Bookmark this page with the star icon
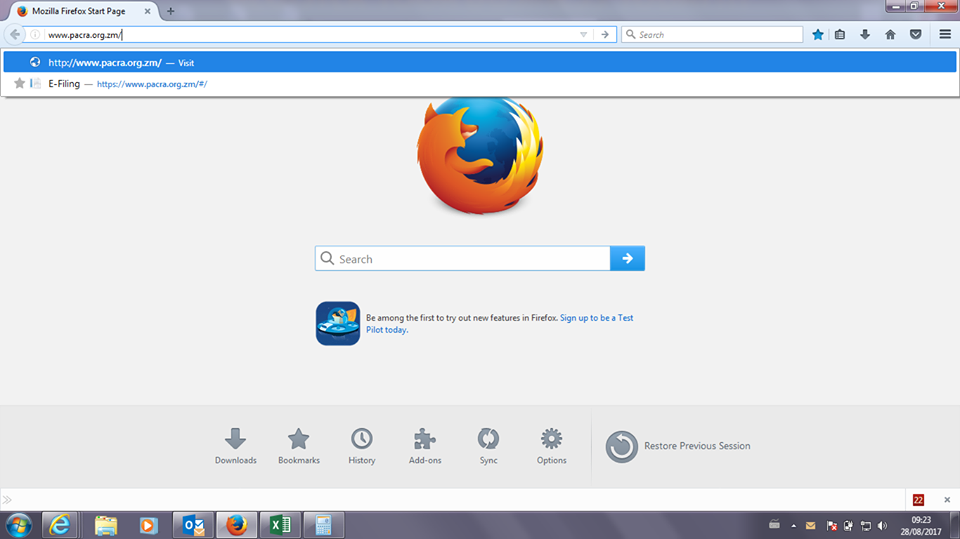 [x=818, y=35]
